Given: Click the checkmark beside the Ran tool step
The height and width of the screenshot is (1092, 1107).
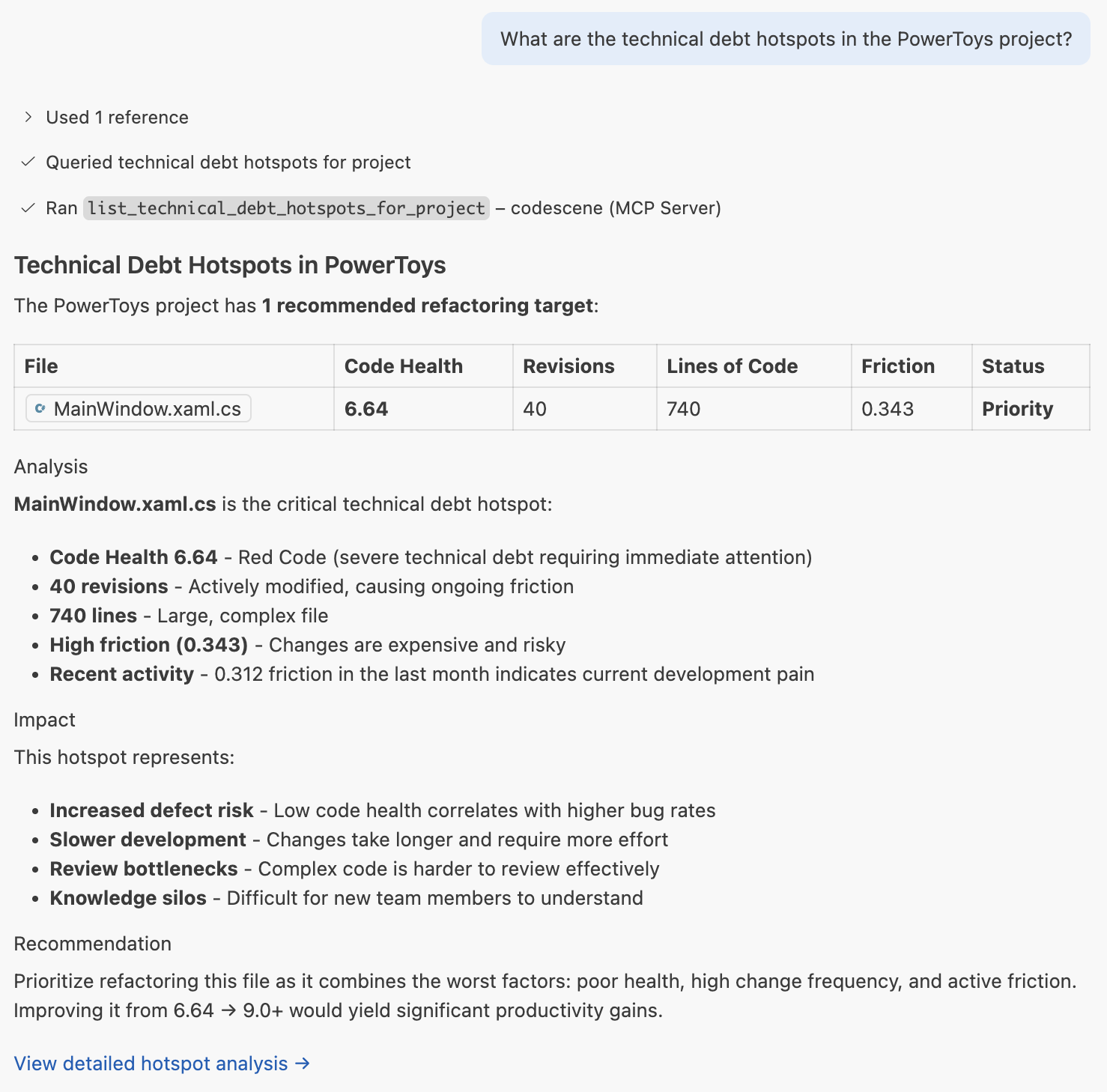Looking at the screenshot, I should [x=28, y=207].
